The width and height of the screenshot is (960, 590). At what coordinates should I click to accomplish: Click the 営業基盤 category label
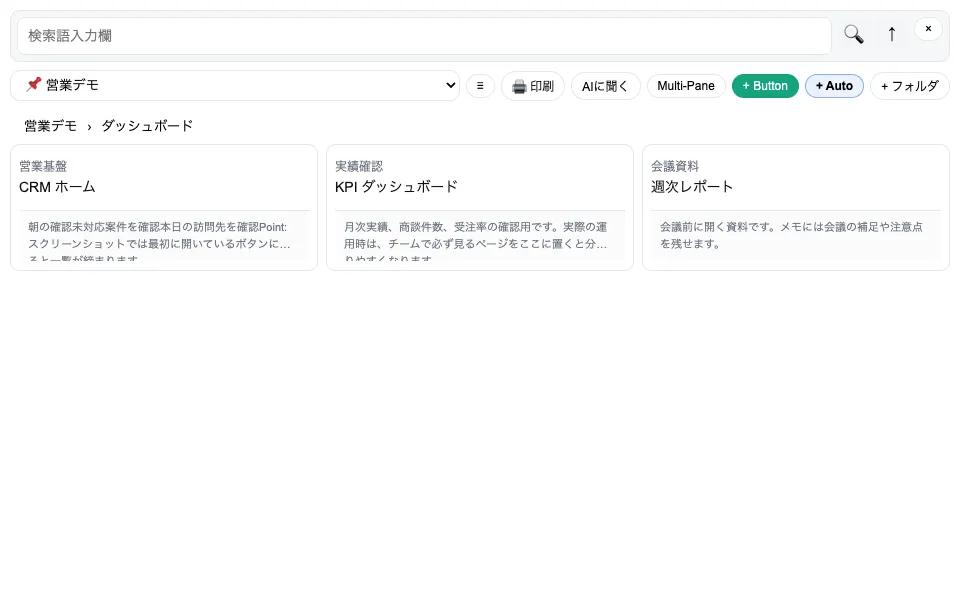[43, 166]
